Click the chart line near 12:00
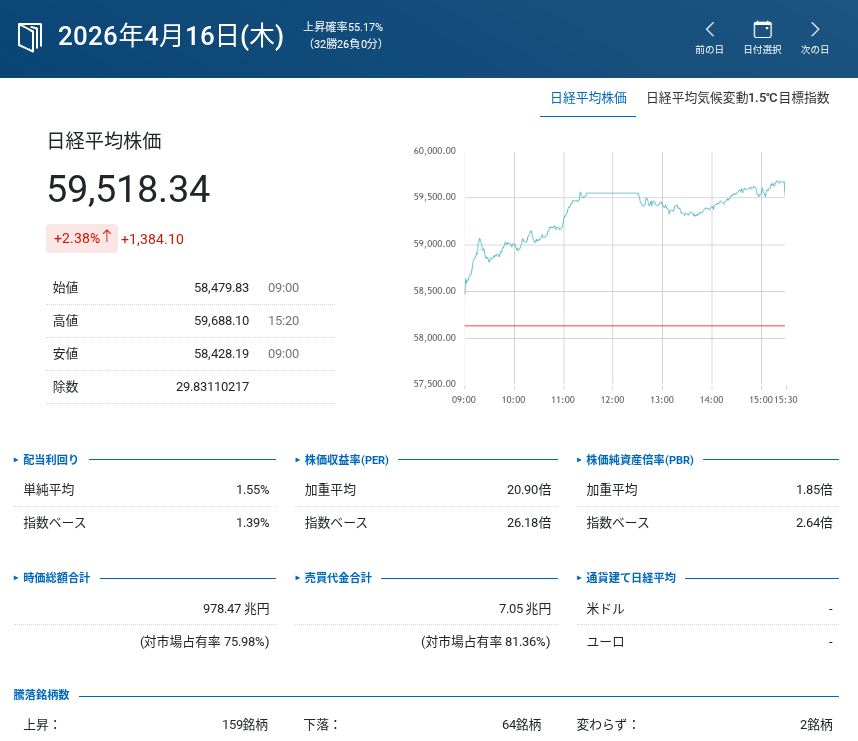The height and width of the screenshot is (741, 858). [612, 193]
